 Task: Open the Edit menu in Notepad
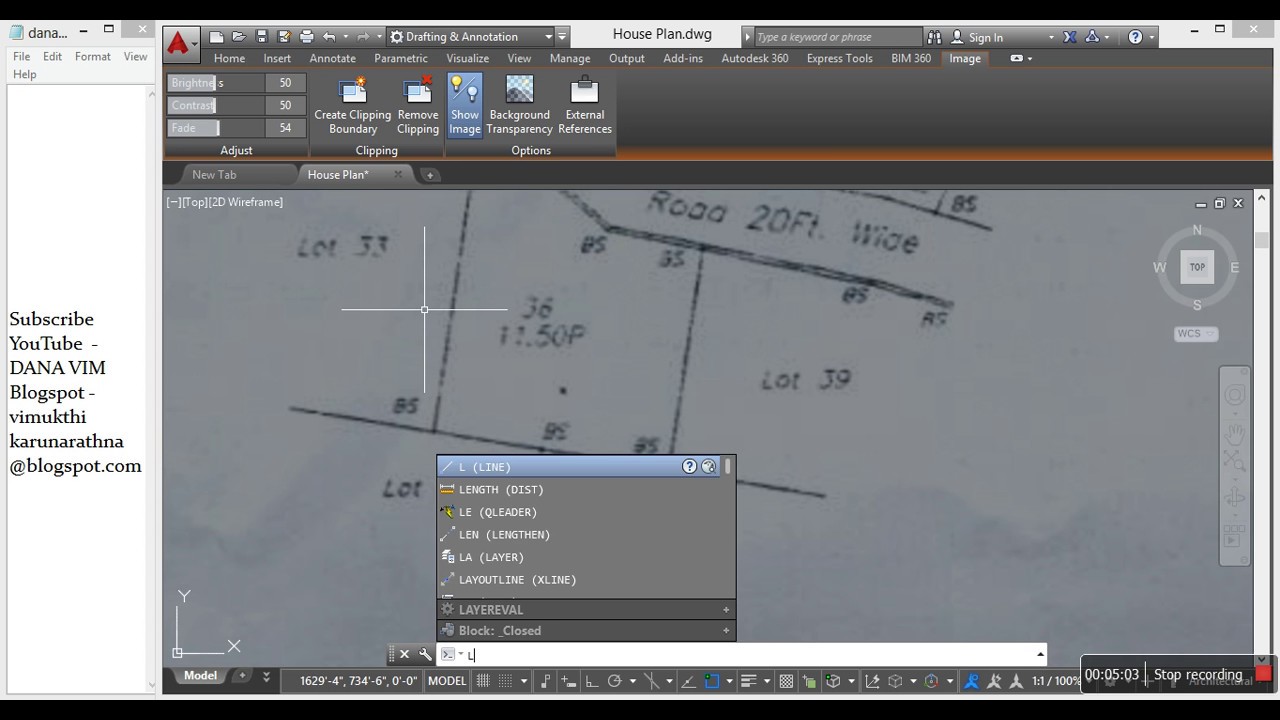point(52,57)
